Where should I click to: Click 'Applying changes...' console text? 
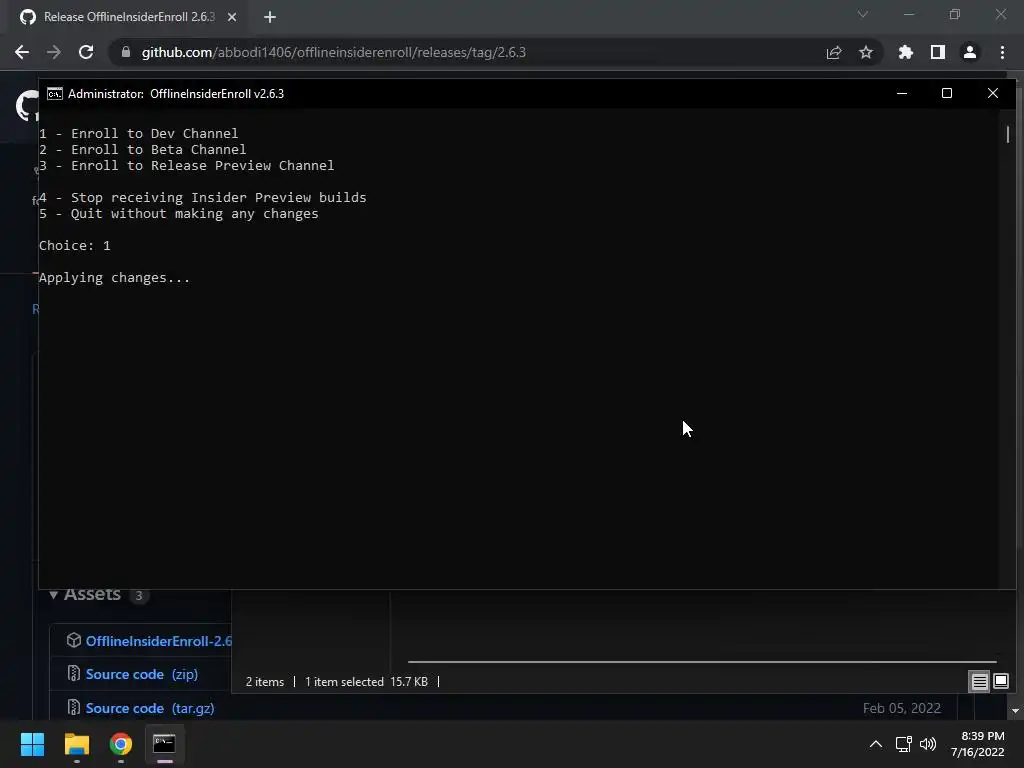(x=114, y=278)
